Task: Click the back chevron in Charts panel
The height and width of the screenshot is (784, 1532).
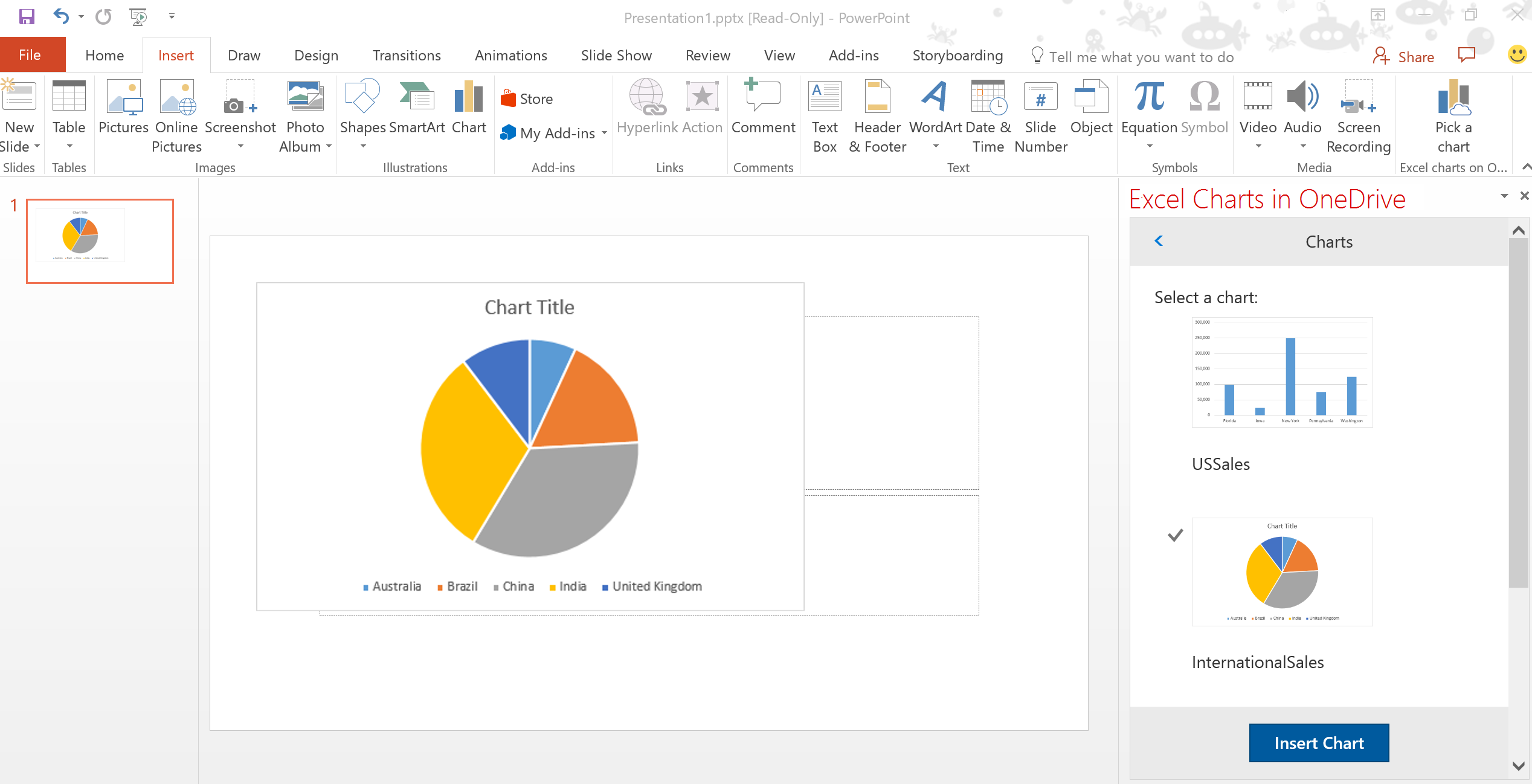Action: pos(1158,242)
